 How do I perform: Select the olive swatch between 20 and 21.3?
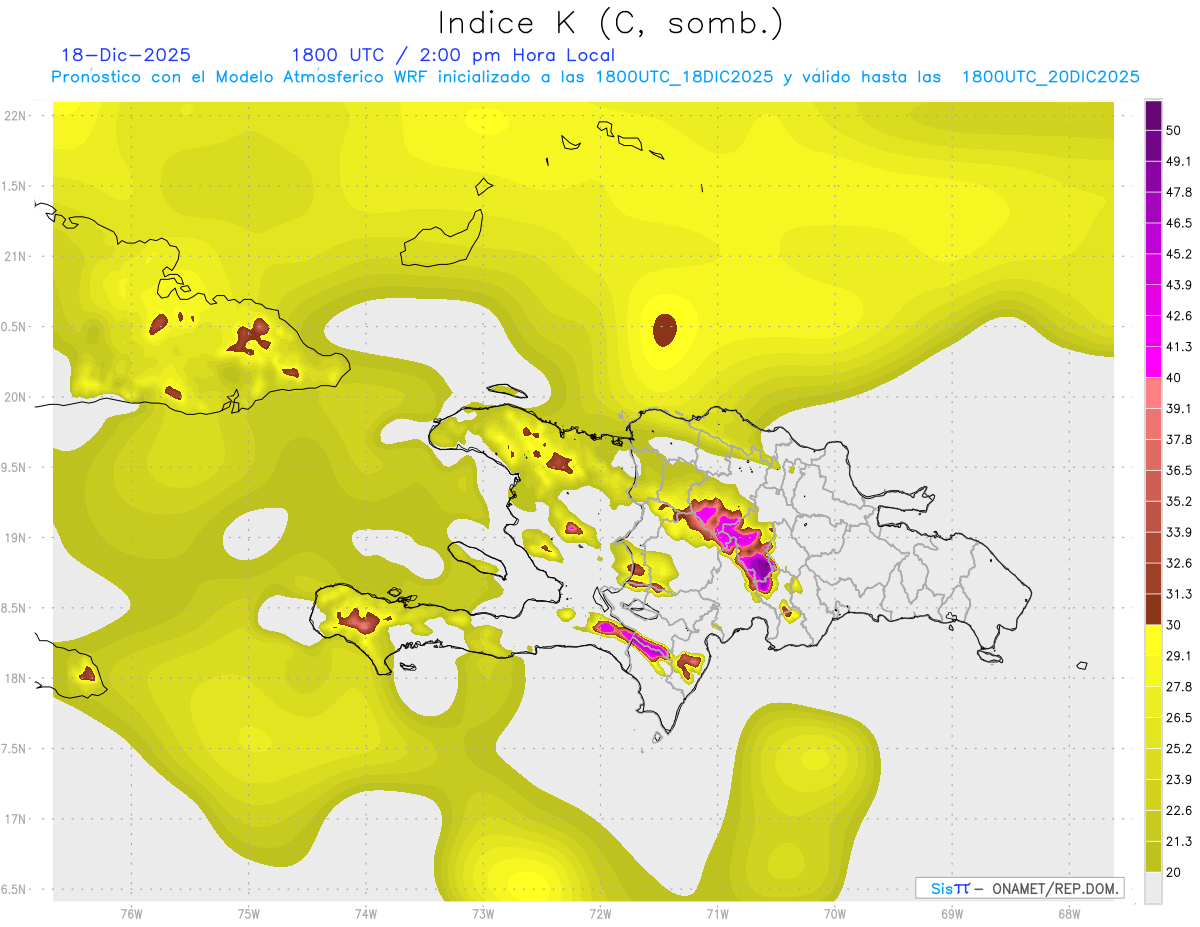pos(1154,858)
